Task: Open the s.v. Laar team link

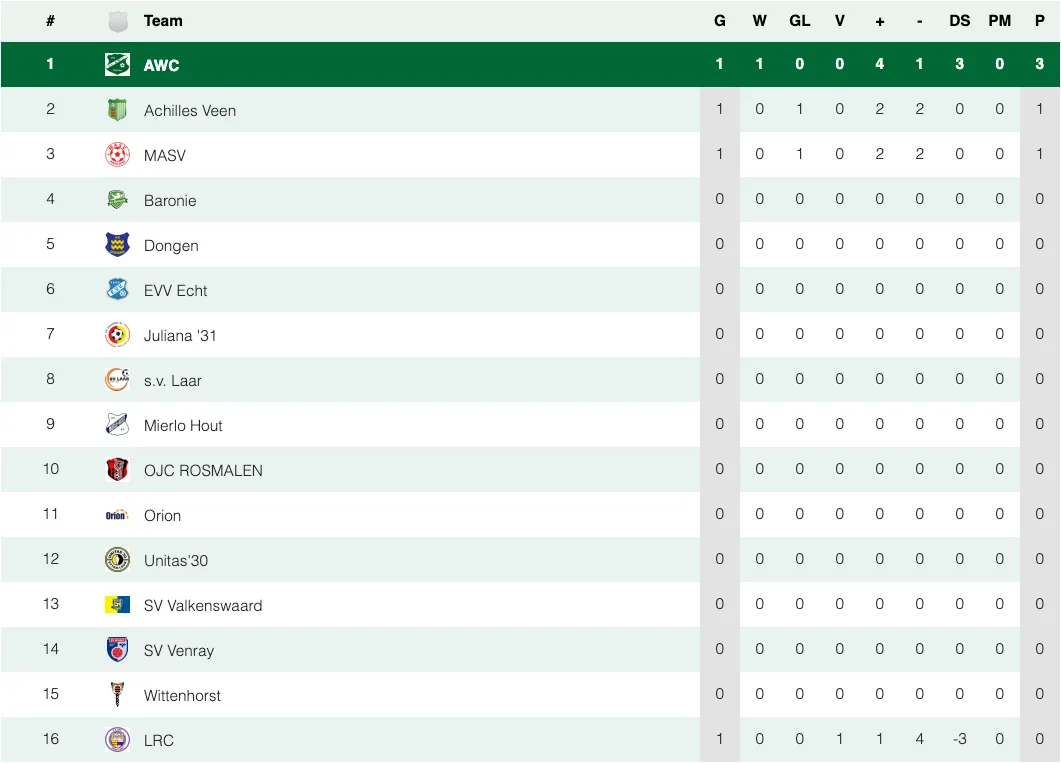Action: point(173,381)
